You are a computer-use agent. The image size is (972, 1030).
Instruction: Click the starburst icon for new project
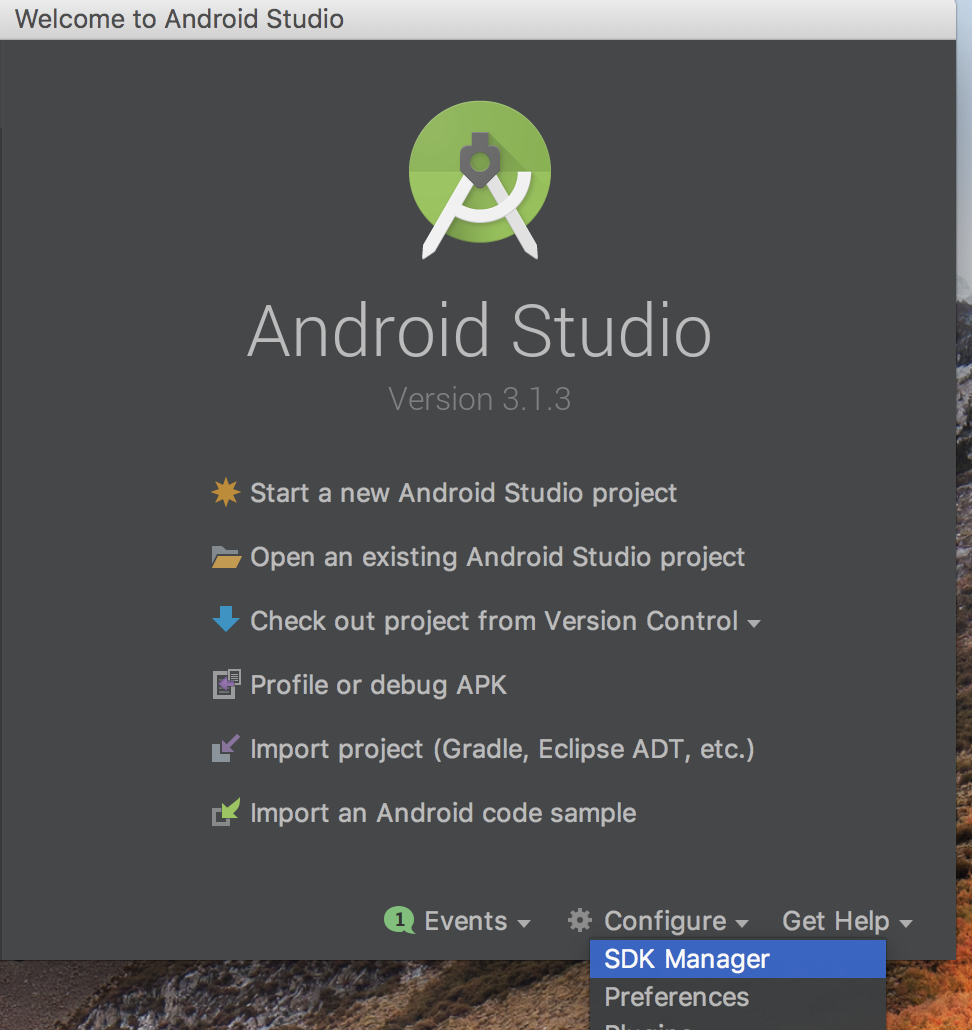pos(225,492)
